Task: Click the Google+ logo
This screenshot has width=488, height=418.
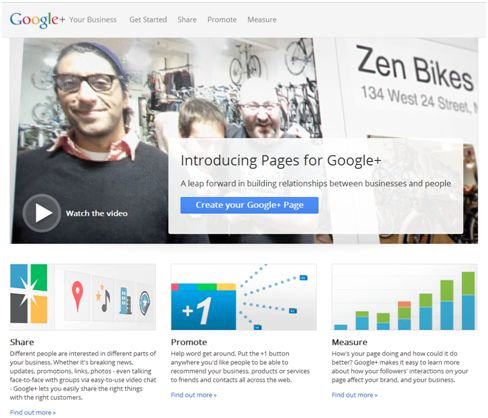Action: click(37, 20)
